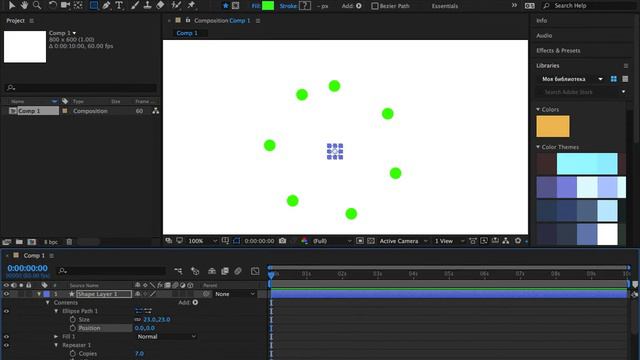Select the Type tool
Image resolution: width=640 pixels, height=360 pixels.
pos(119,5)
